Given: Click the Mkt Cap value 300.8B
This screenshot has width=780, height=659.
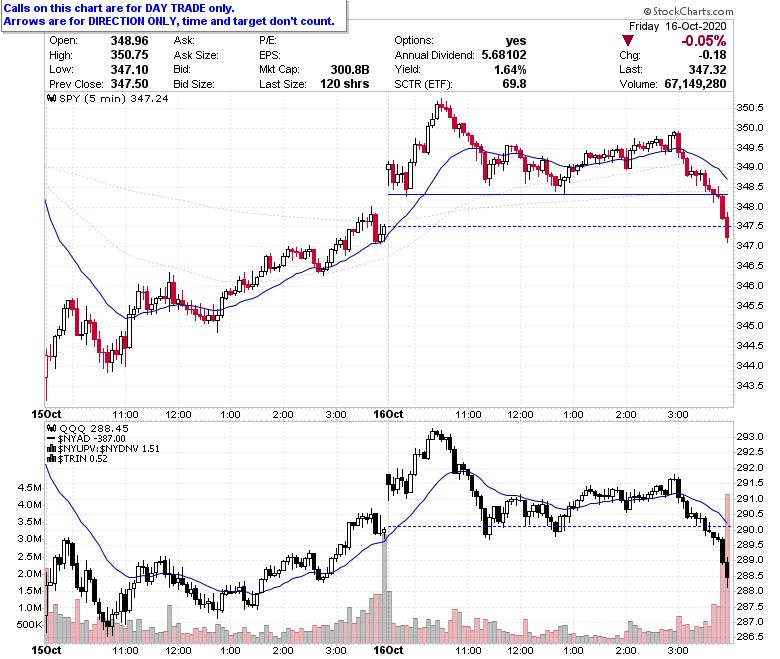Looking at the screenshot, I should [x=350, y=70].
